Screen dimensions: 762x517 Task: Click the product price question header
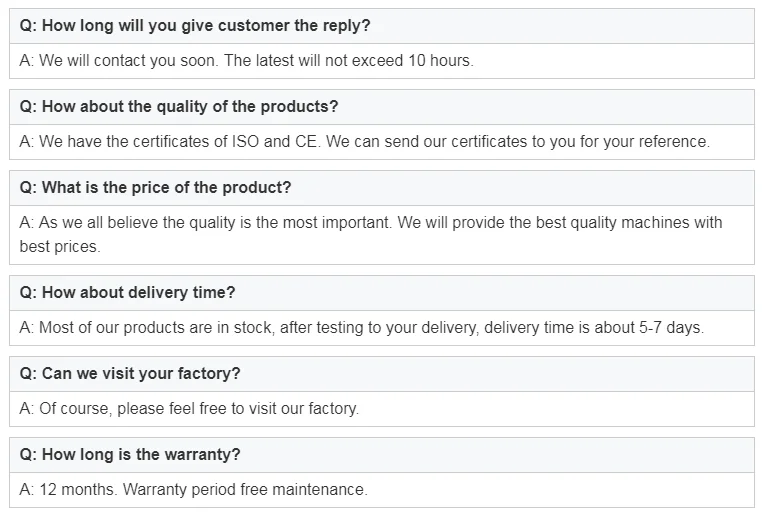(x=155, y=188)
